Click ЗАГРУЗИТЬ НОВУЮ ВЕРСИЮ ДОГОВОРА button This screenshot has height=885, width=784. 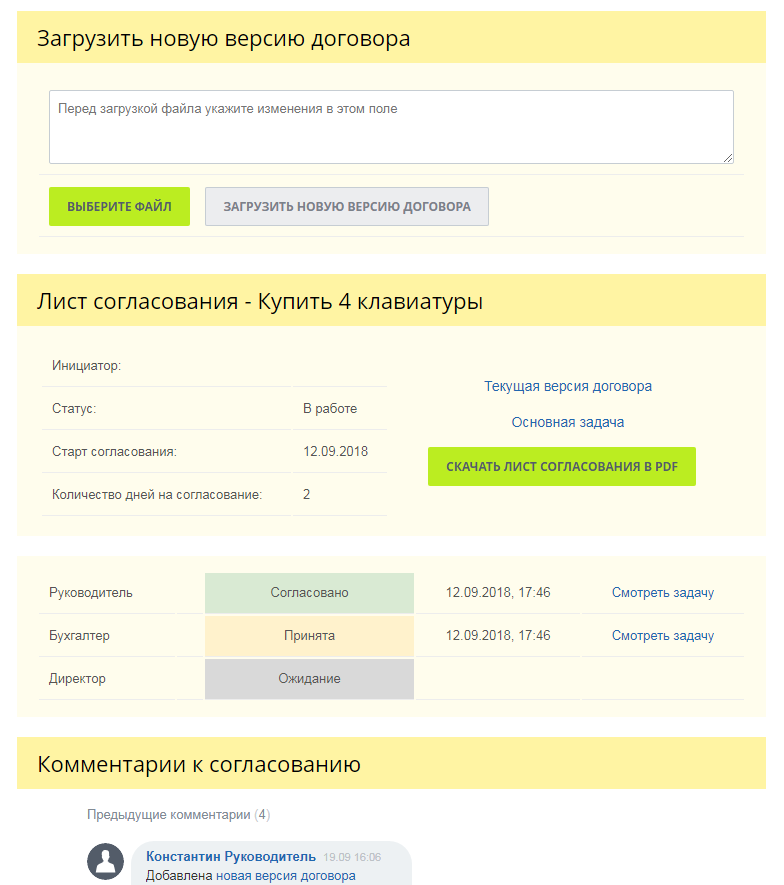346,206
